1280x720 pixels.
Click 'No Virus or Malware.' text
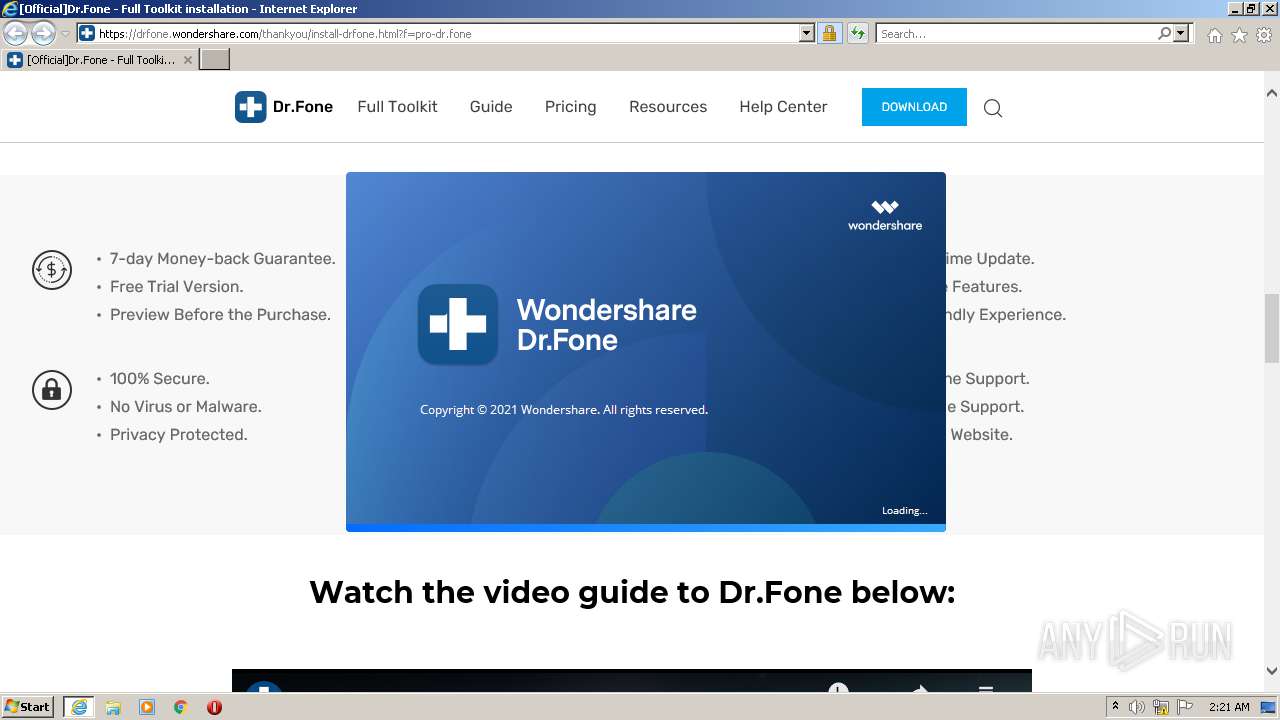pyautogui.click(x=185, y=407)
